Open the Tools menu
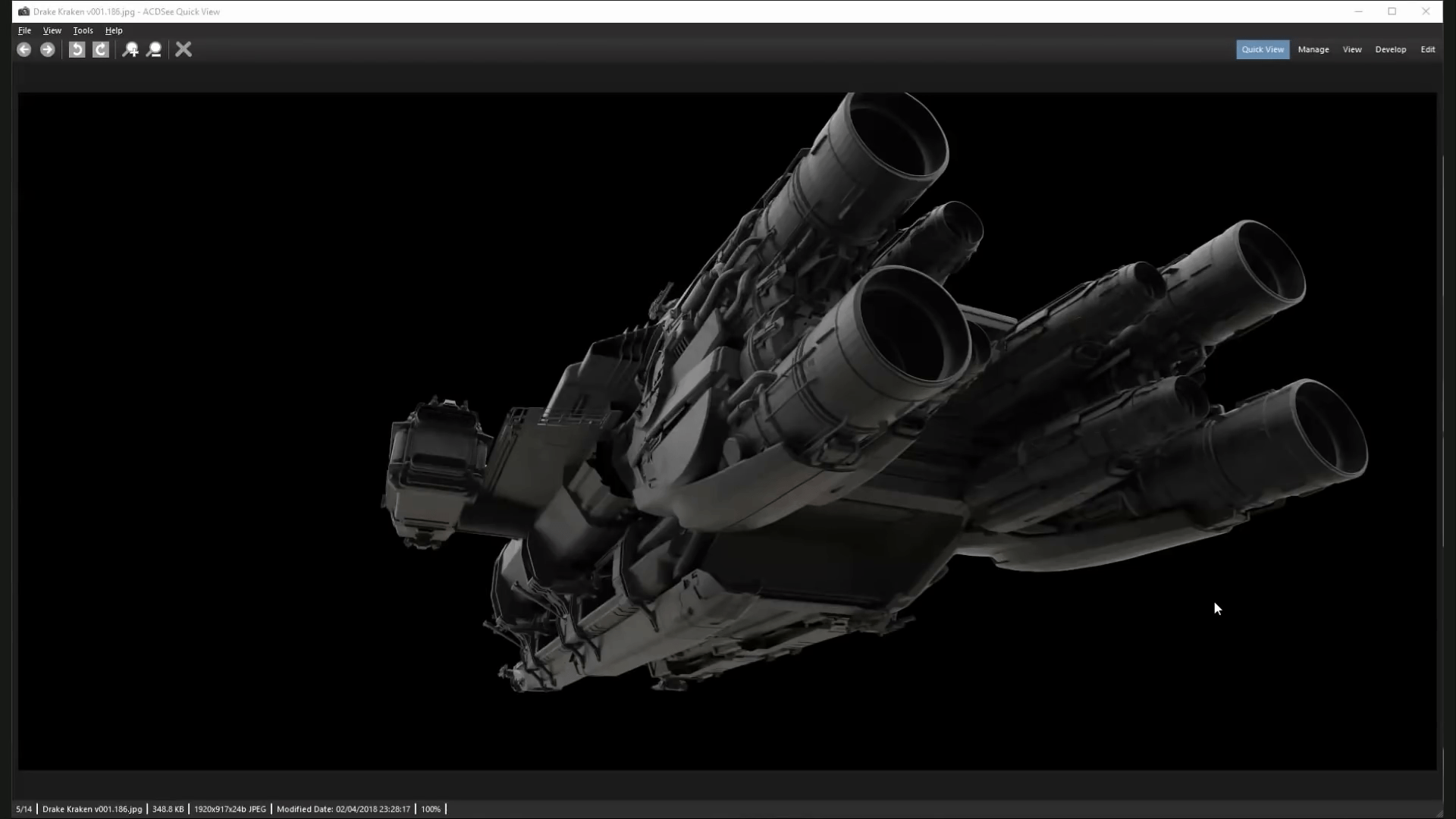Viewport: 1456px width, 819px height. point(83,30)
